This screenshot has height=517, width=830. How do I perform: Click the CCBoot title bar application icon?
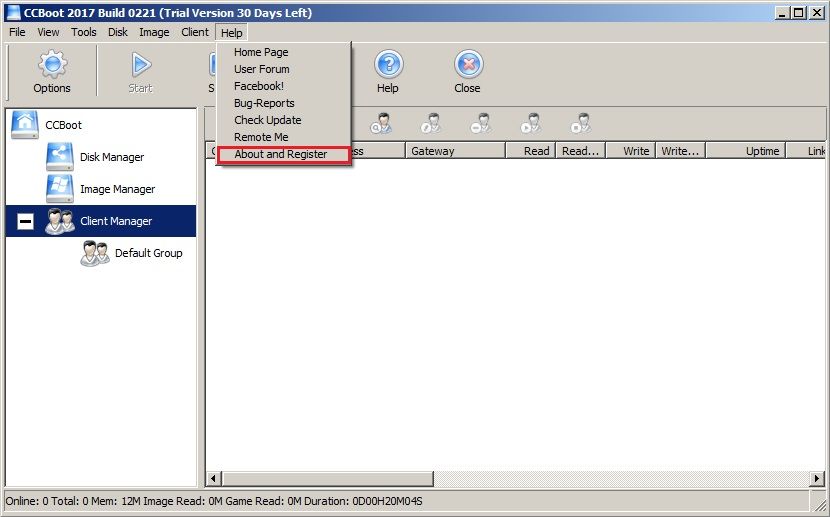(13, 13)
